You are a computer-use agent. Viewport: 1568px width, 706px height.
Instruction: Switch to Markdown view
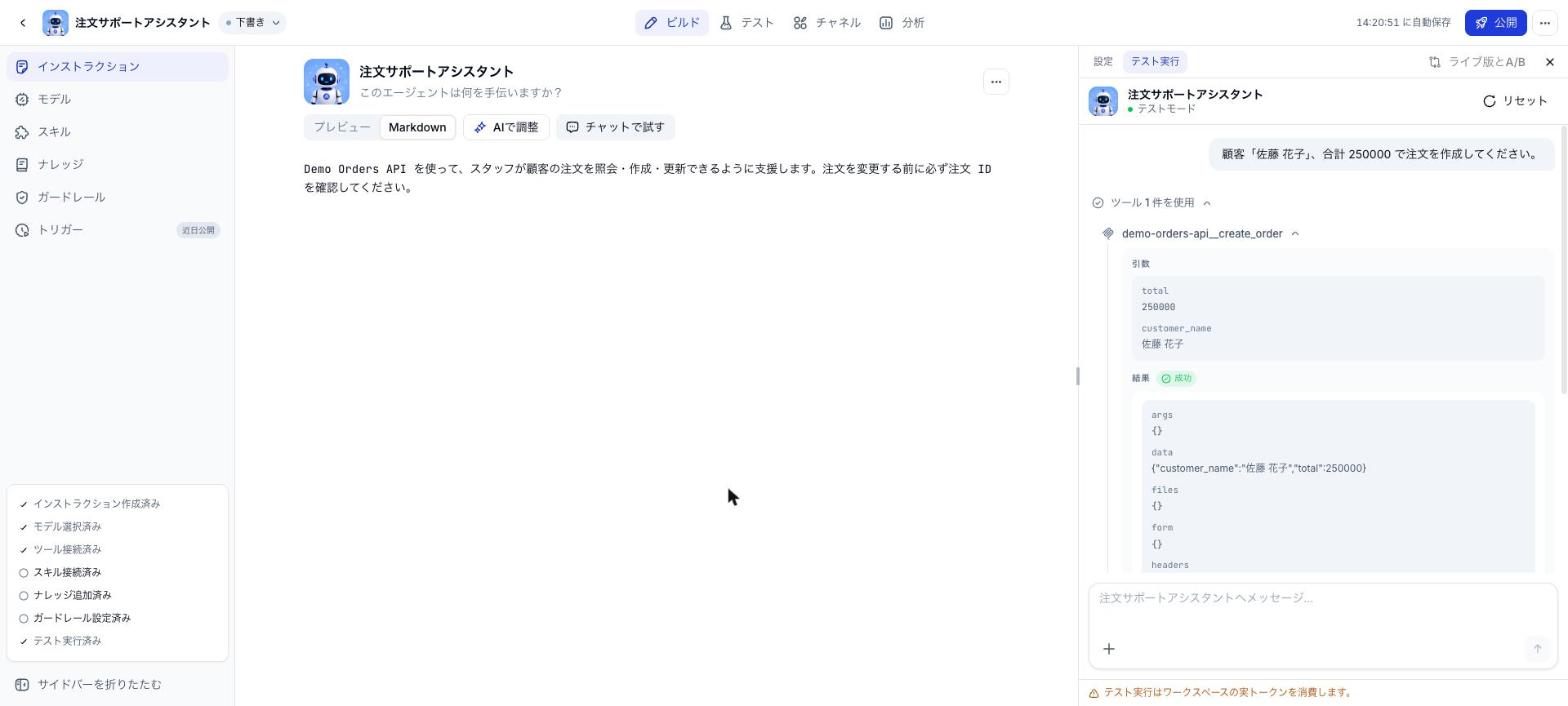pyautogui.click(x=417, y=127)
